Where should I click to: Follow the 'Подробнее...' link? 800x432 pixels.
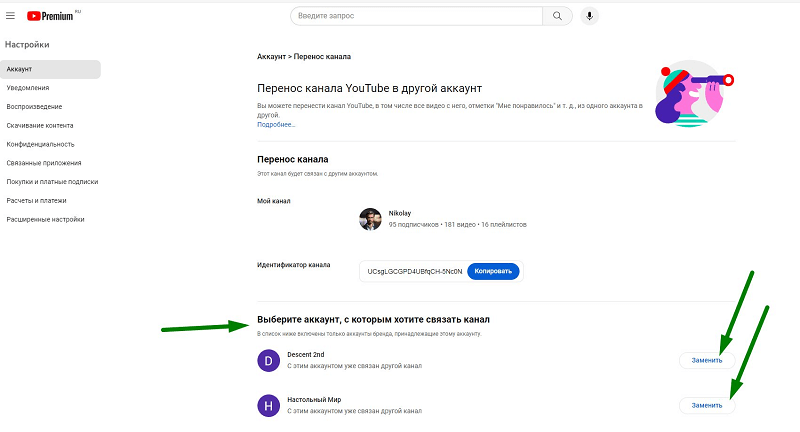(276, 124)
